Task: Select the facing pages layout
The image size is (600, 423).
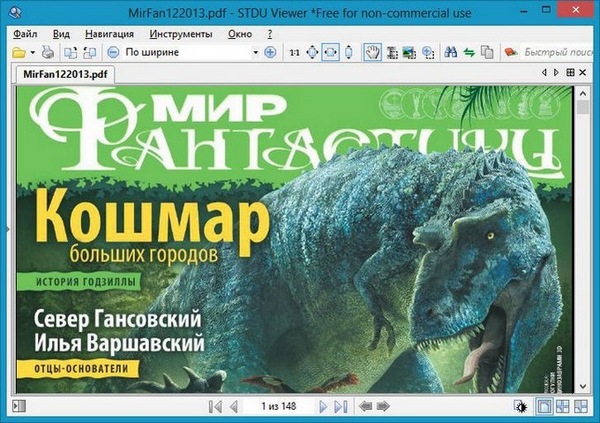Action: 562,407
